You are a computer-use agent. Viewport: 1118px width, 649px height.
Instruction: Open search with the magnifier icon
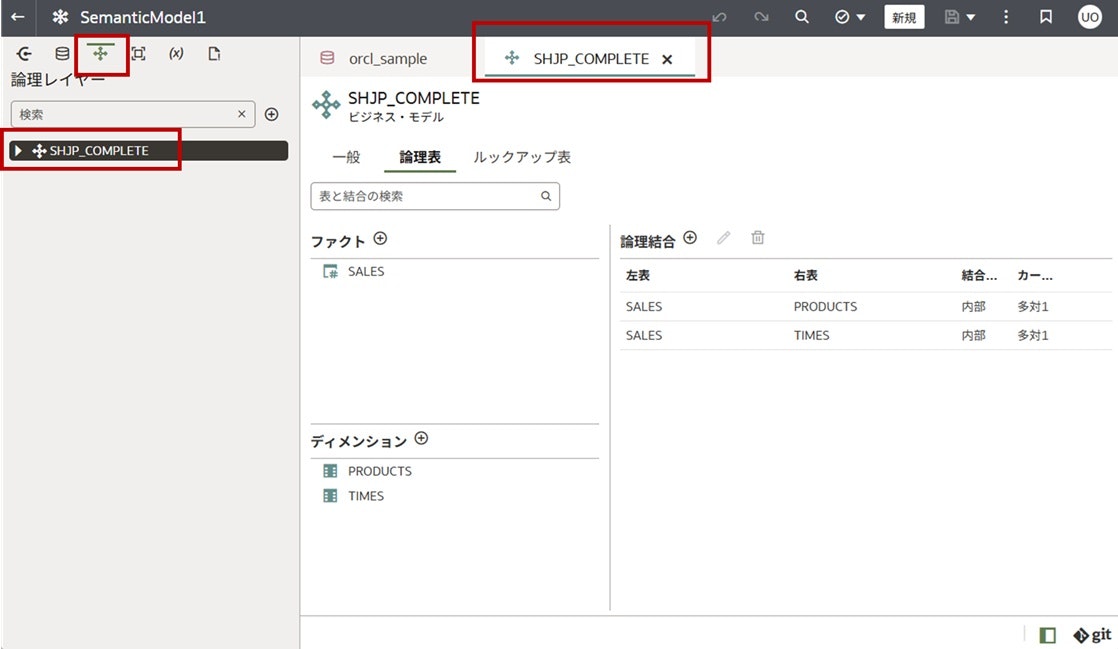802,17
